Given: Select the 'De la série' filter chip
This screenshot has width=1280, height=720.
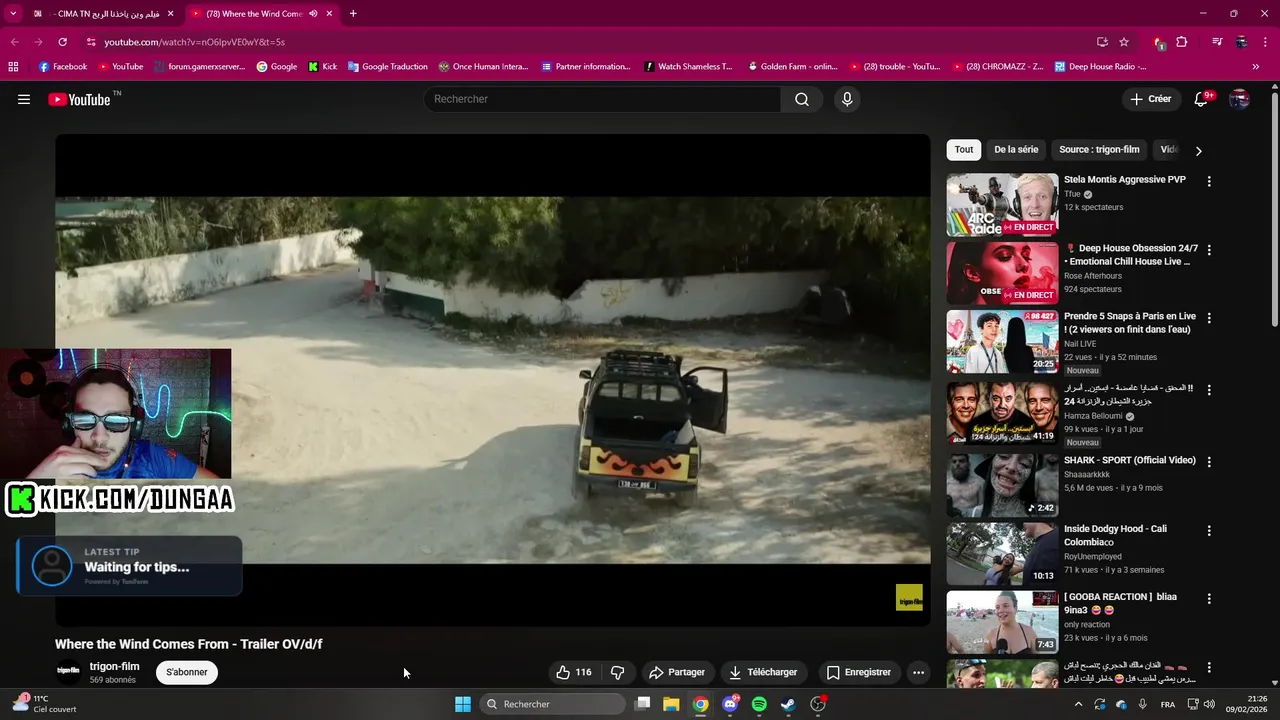Looking at the screenshot, I should (1016, 150).
